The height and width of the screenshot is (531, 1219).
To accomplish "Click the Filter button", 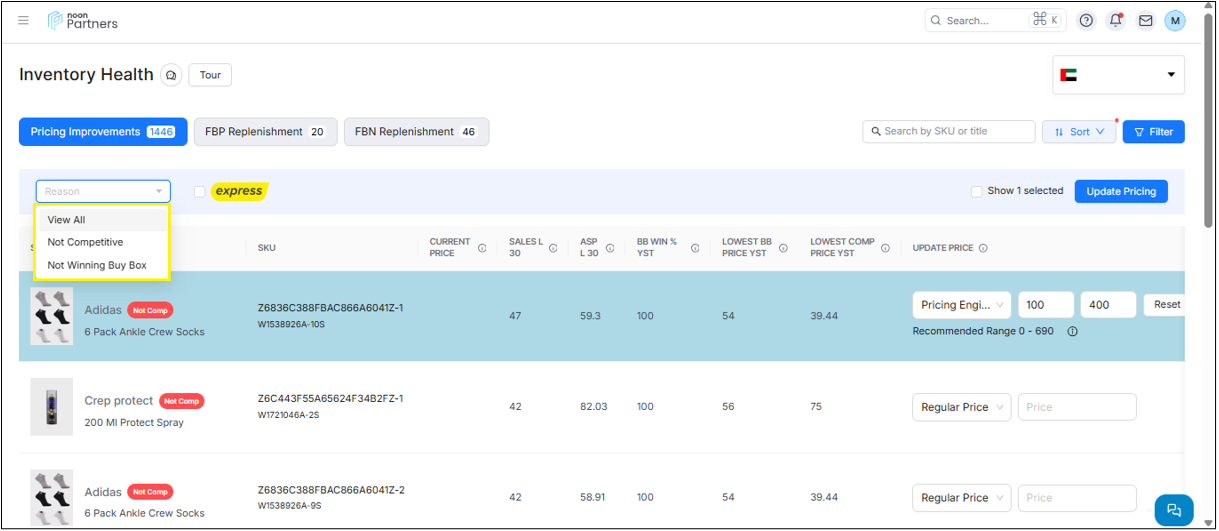I will click(1153, 132).
